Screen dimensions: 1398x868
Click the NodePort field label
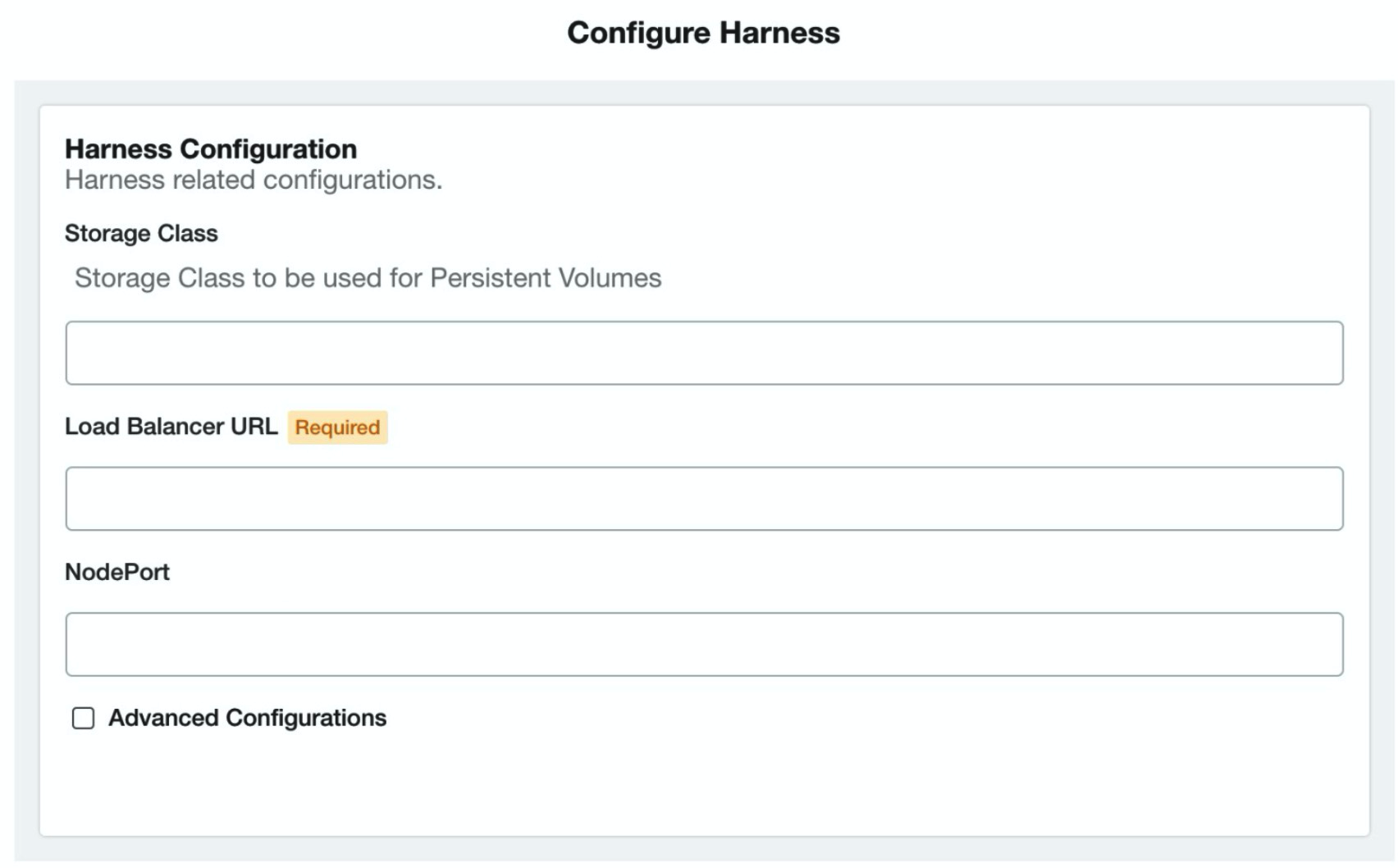pos(117,572)
